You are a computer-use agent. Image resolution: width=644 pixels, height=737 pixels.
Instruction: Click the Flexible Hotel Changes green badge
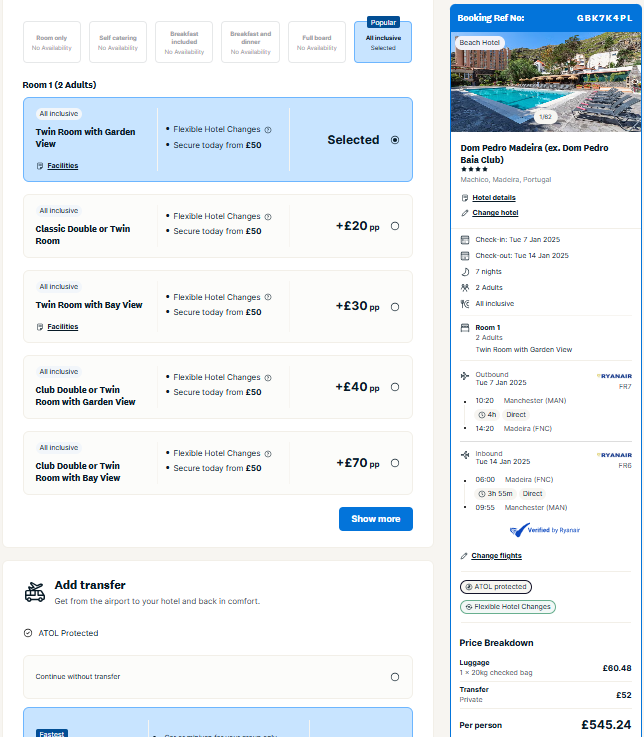click(x=508, y=607)
